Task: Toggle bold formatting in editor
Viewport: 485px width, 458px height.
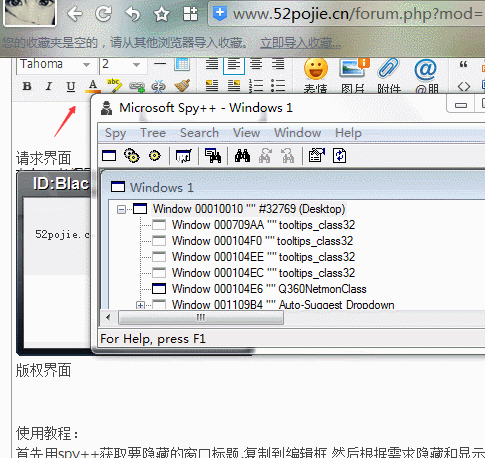Action: [x=27, y=86]
